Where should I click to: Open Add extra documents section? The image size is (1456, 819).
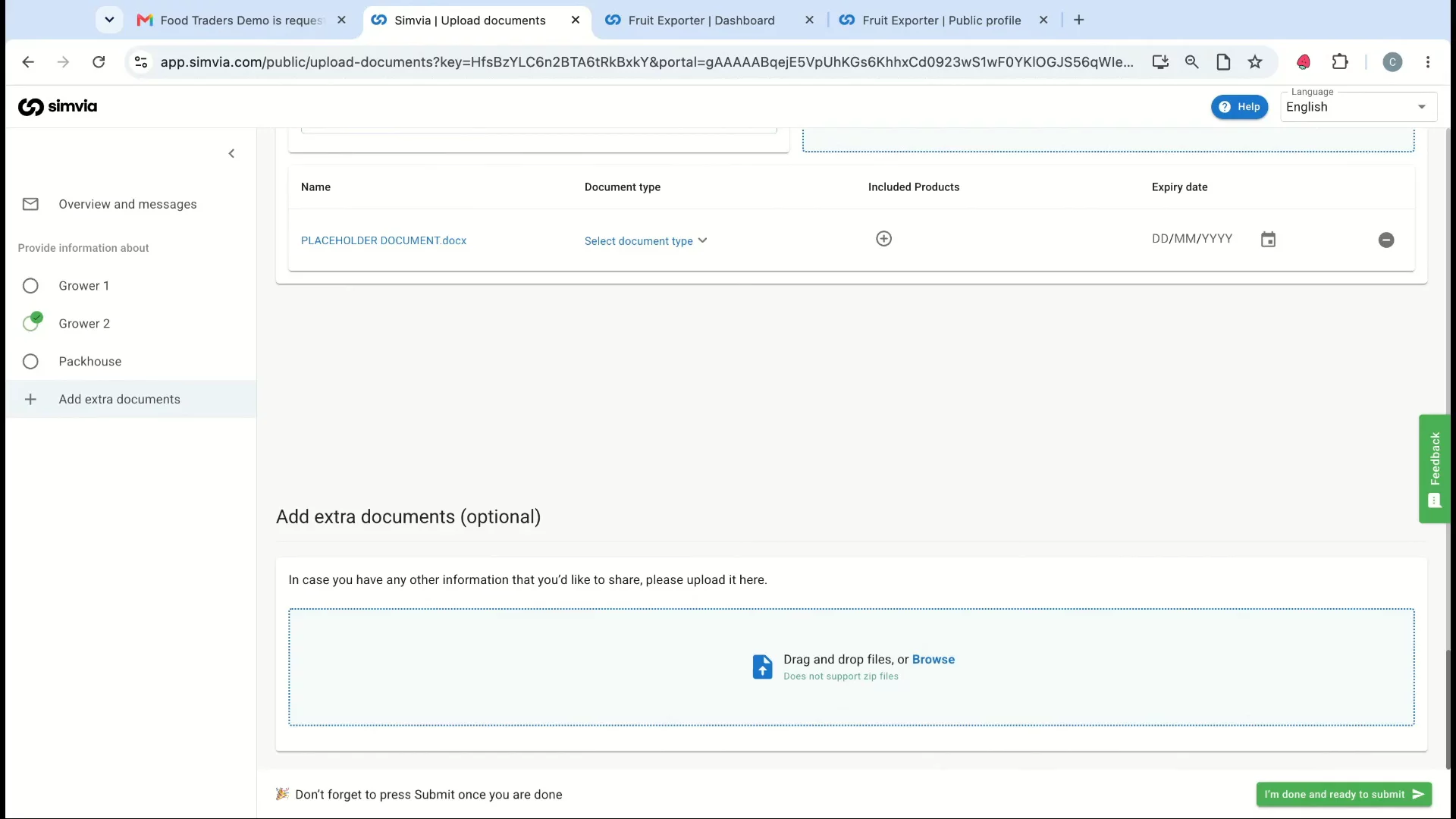tap(131, 399)
